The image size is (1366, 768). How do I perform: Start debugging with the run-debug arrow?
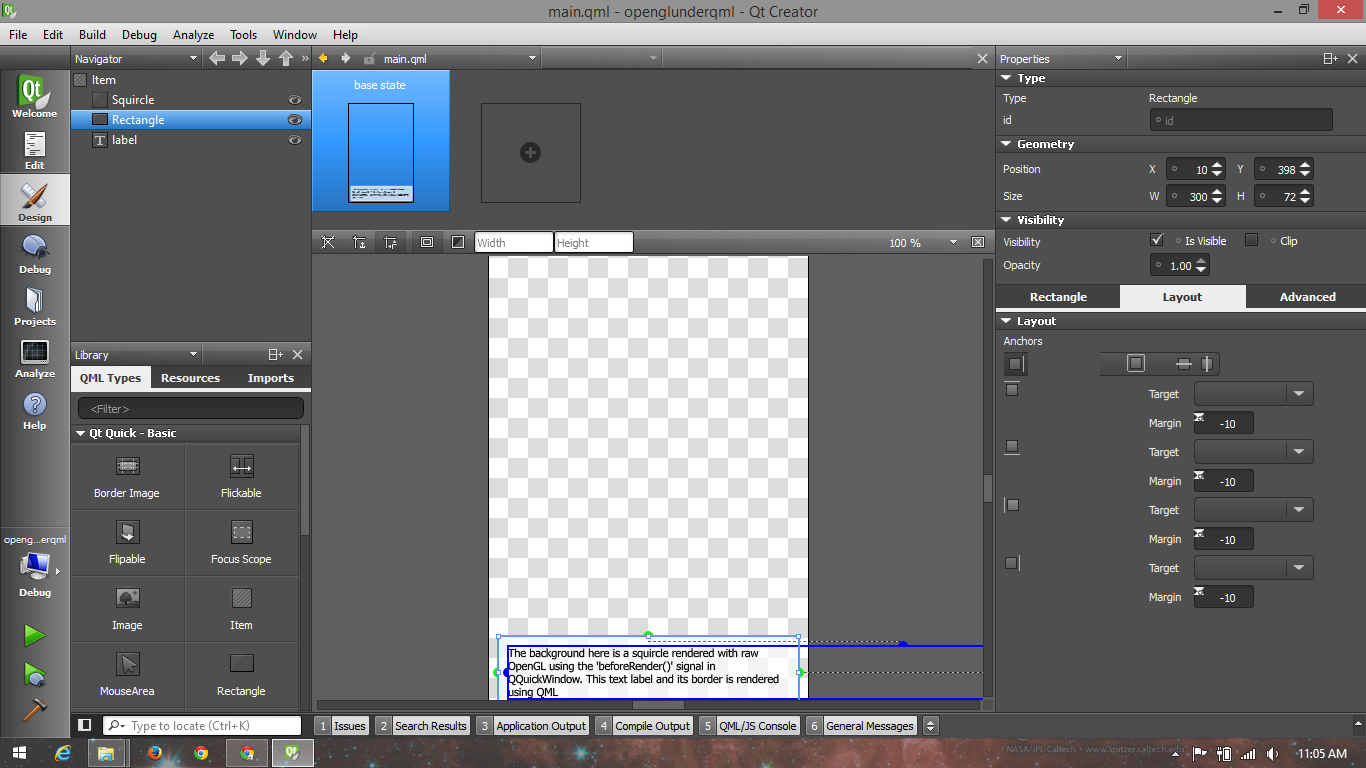tap(35, 674)
